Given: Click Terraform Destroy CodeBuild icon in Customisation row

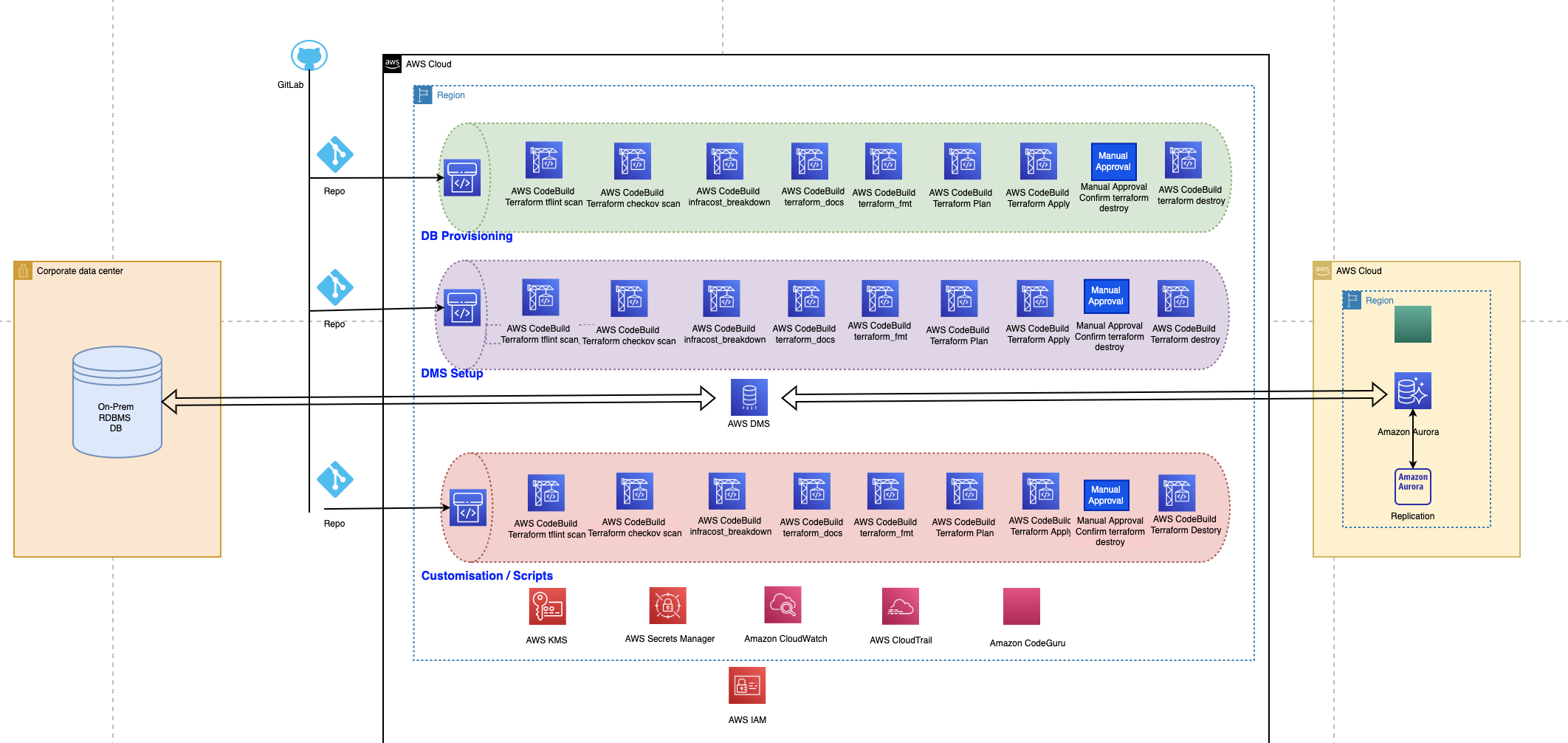Looking at the screenshot, I should click(x=1177, y=493).
